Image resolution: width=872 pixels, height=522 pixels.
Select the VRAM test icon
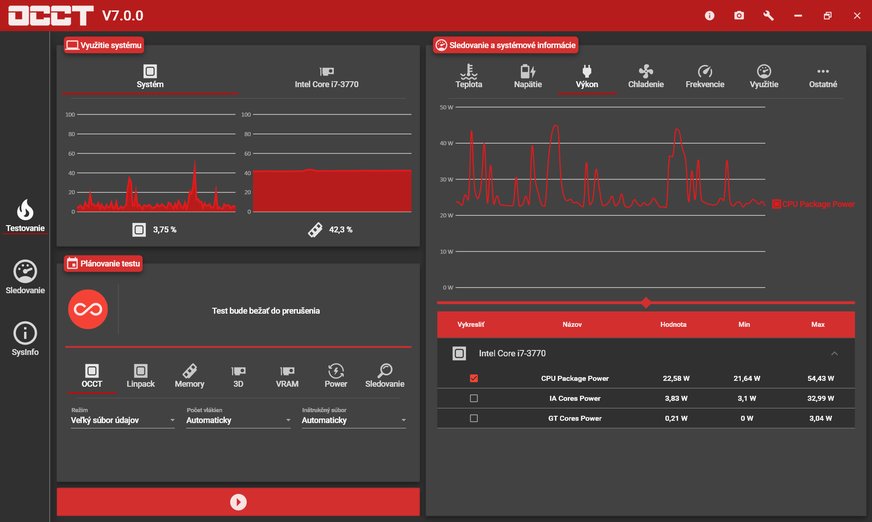tap(287, 375)
